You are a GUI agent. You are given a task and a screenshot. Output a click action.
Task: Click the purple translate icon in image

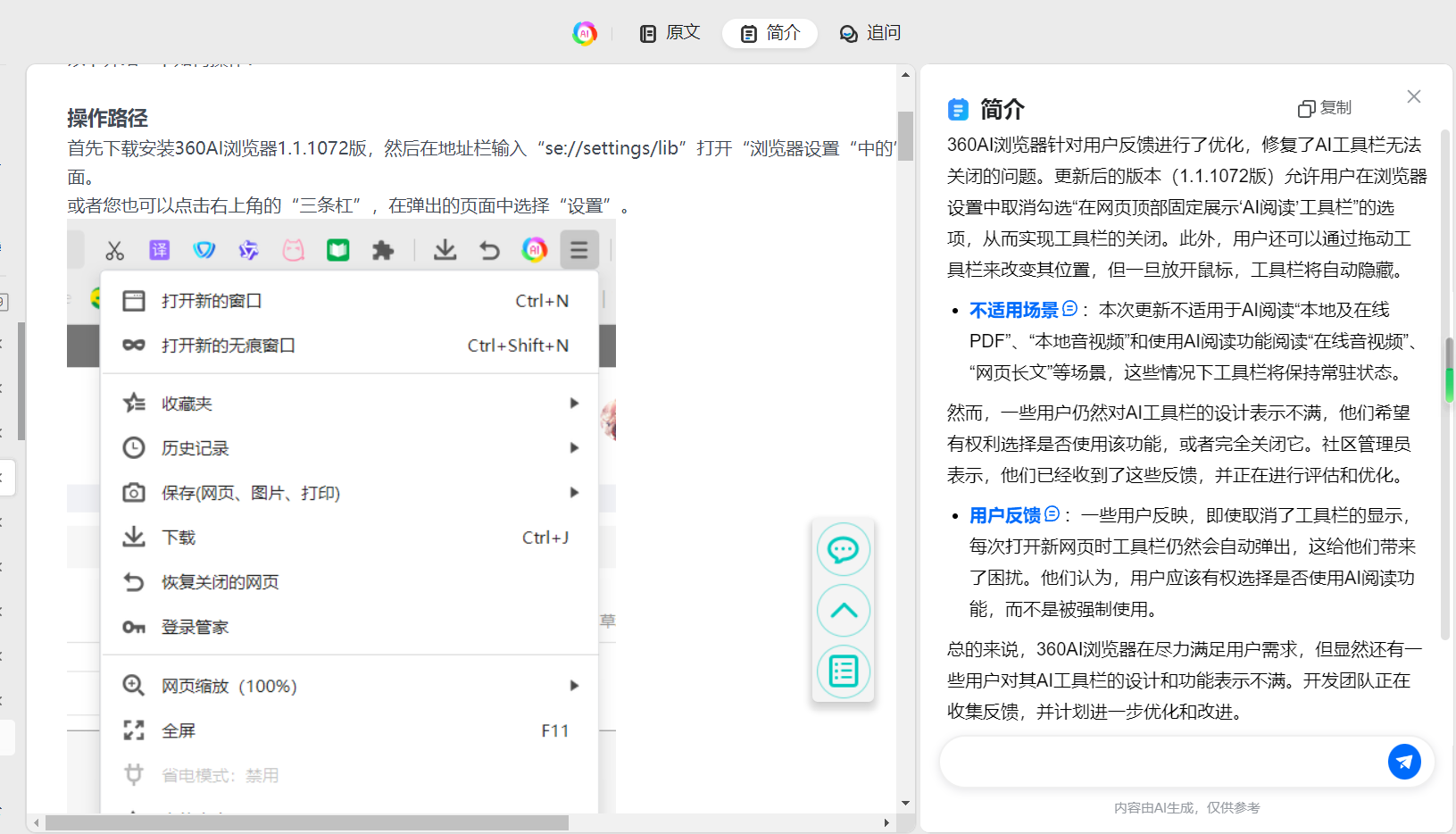159,250
